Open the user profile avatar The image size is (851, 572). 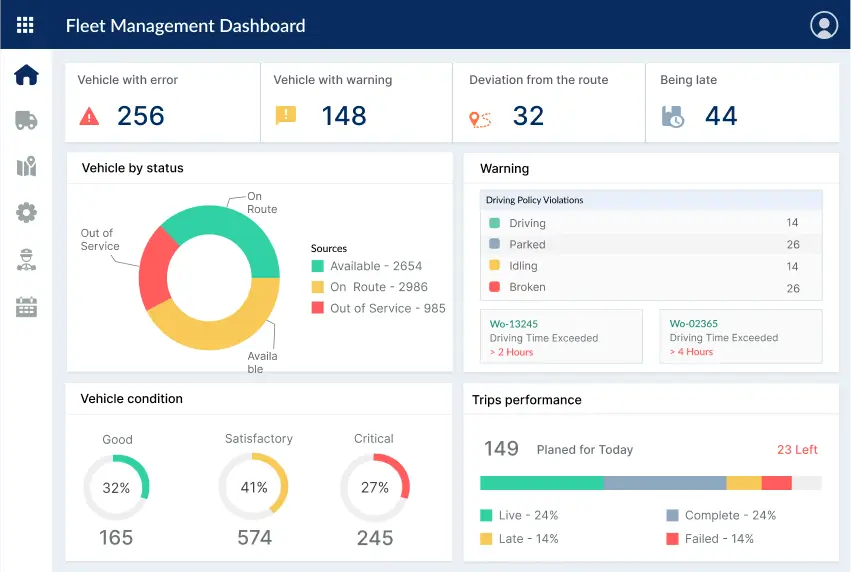pyautogui.click(x=823, y=26)
